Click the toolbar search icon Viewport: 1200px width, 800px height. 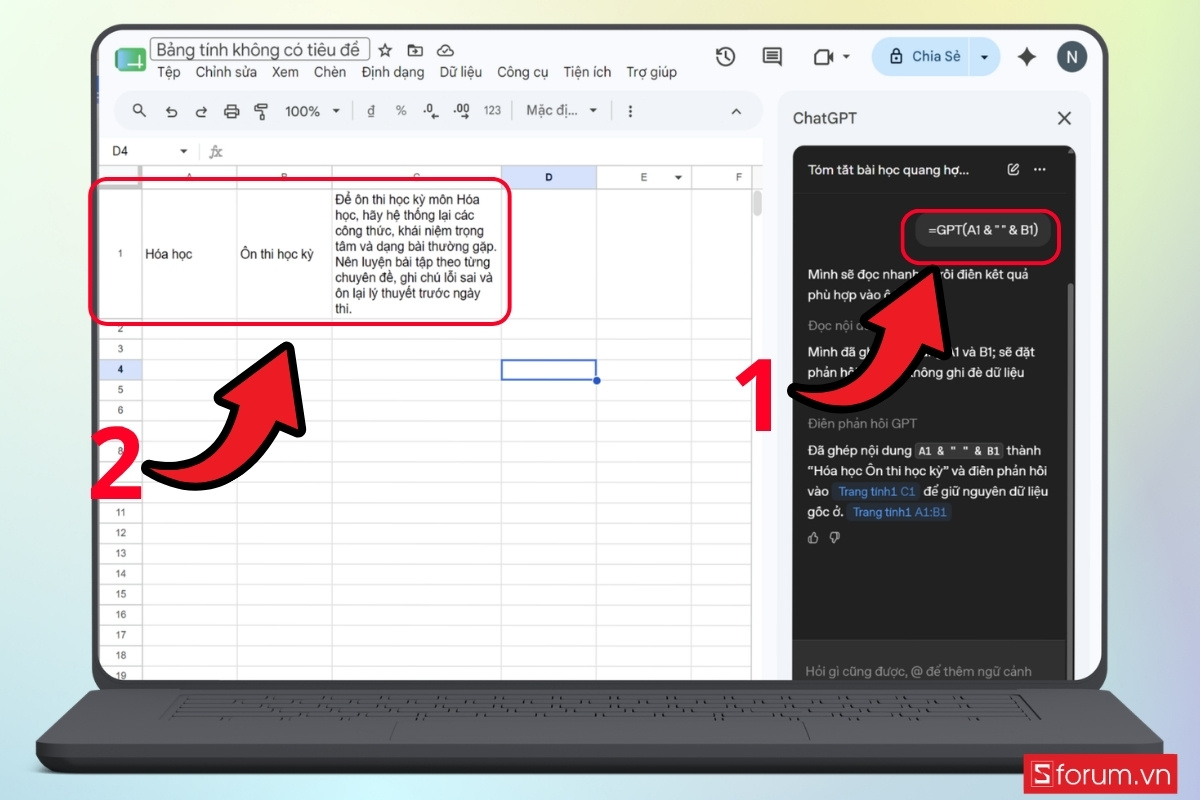coord(140,111)
